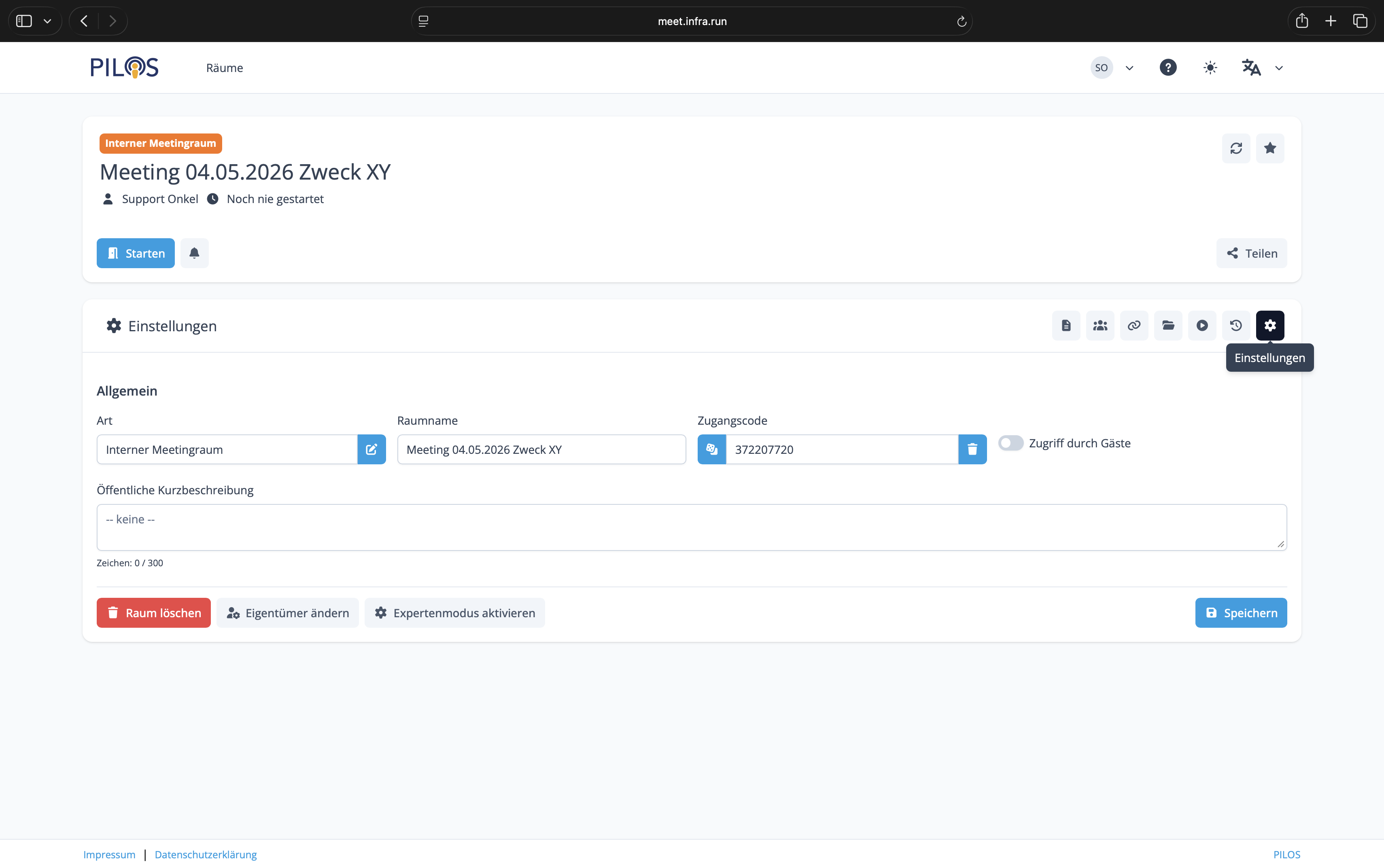Open the recordings play tab icon
1384x868 pixels.
(1202, 326)
